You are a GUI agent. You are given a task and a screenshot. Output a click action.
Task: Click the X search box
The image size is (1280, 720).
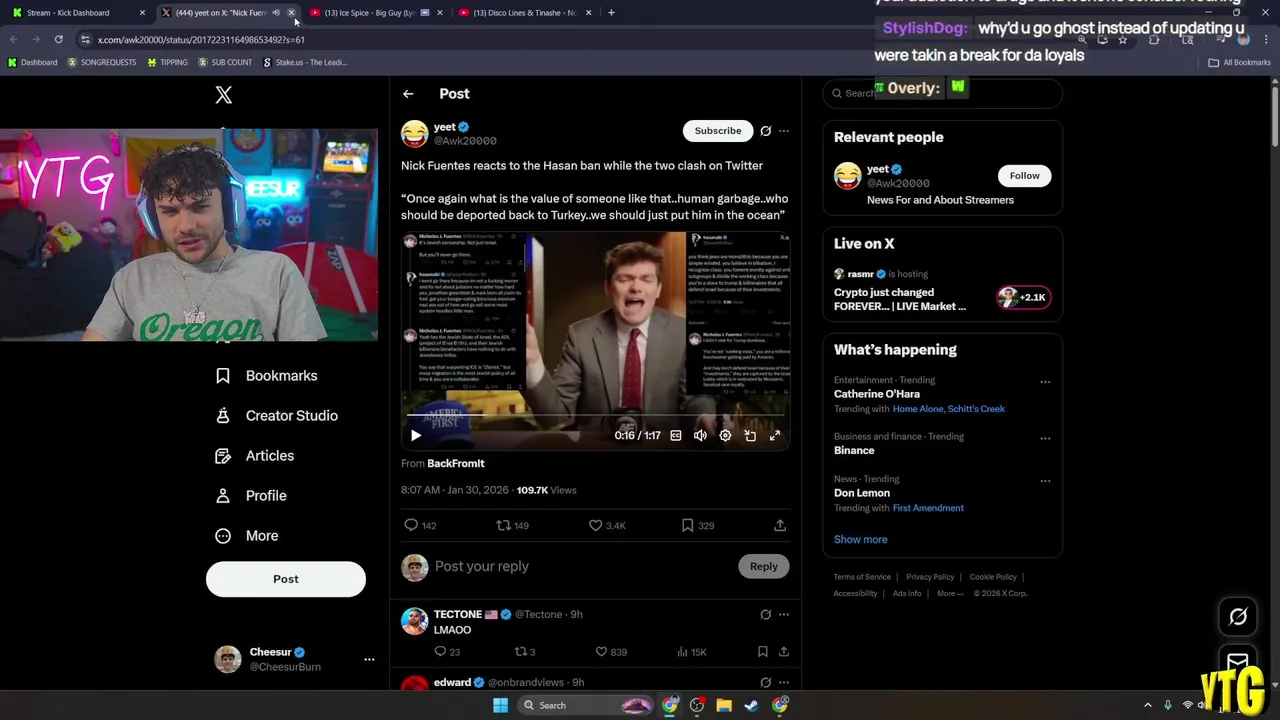point(942,93)
